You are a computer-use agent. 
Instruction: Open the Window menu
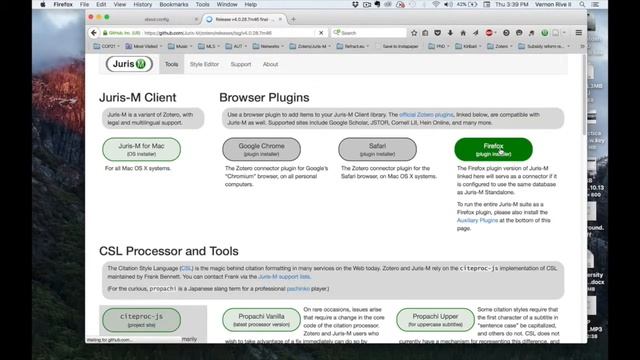pos(227,4)
